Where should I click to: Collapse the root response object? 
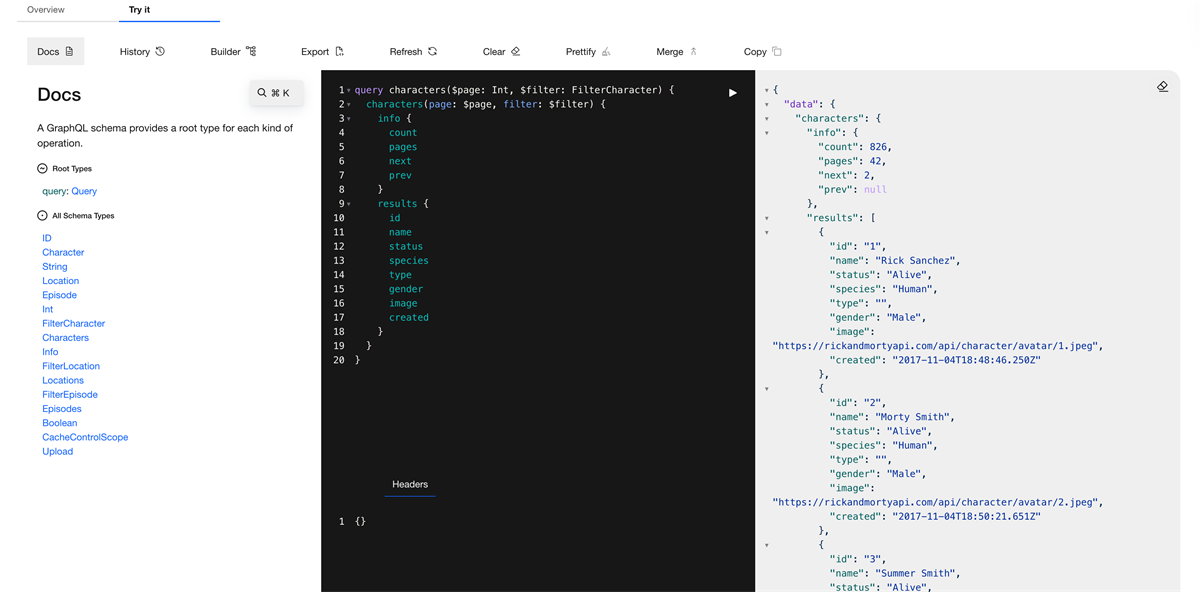tap(767, 91)
